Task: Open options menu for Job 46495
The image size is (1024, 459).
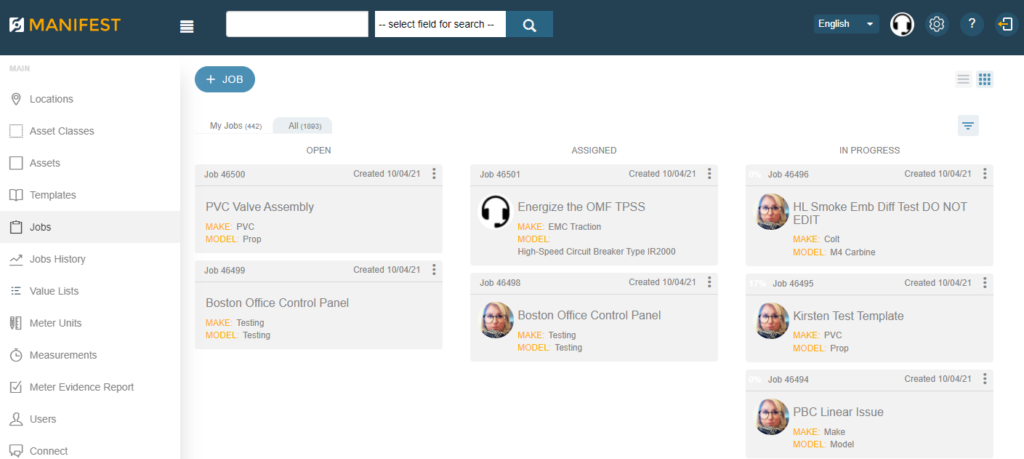Action: (985, 283)
